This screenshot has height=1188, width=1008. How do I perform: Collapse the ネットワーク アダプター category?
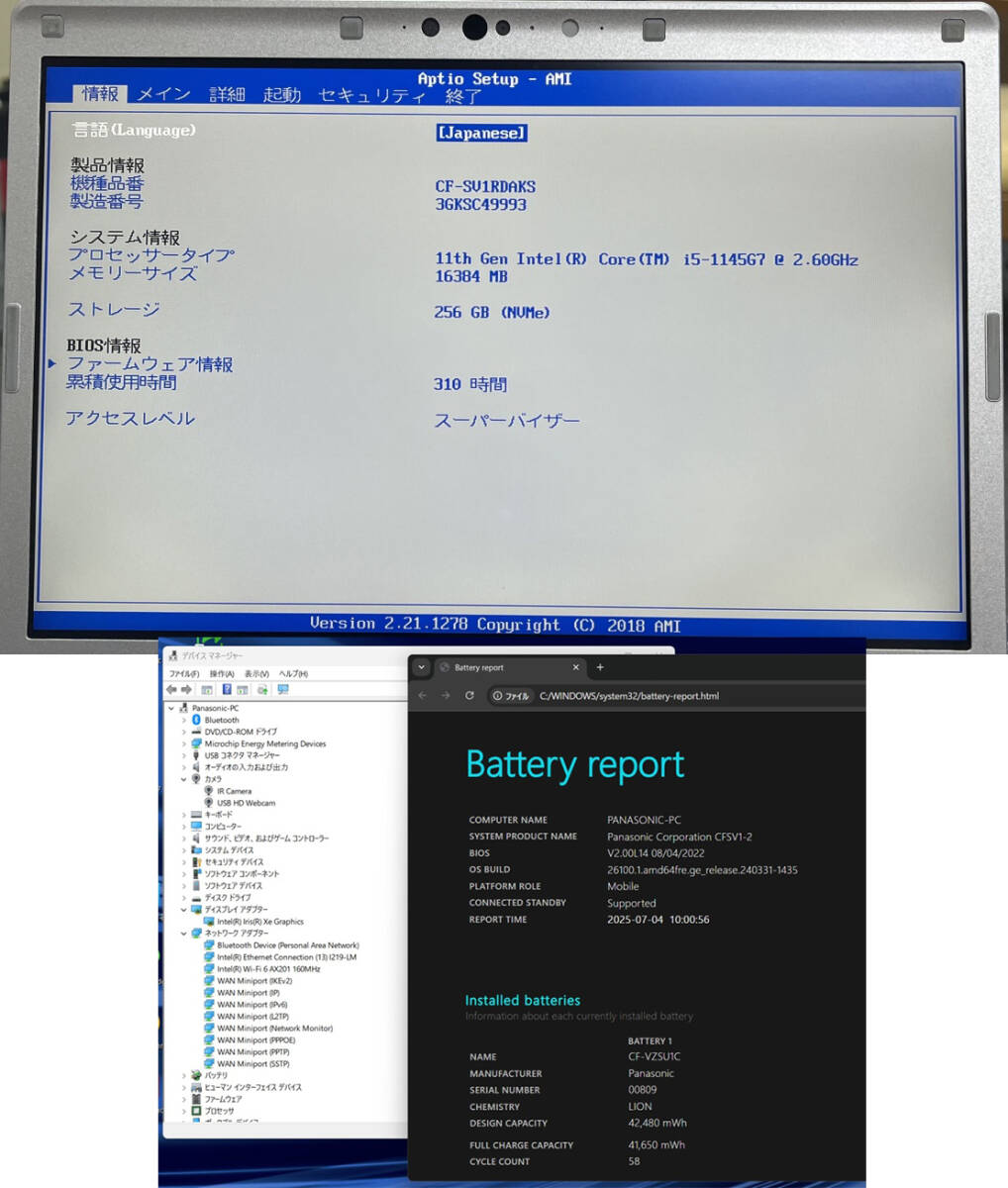[184, 934]
